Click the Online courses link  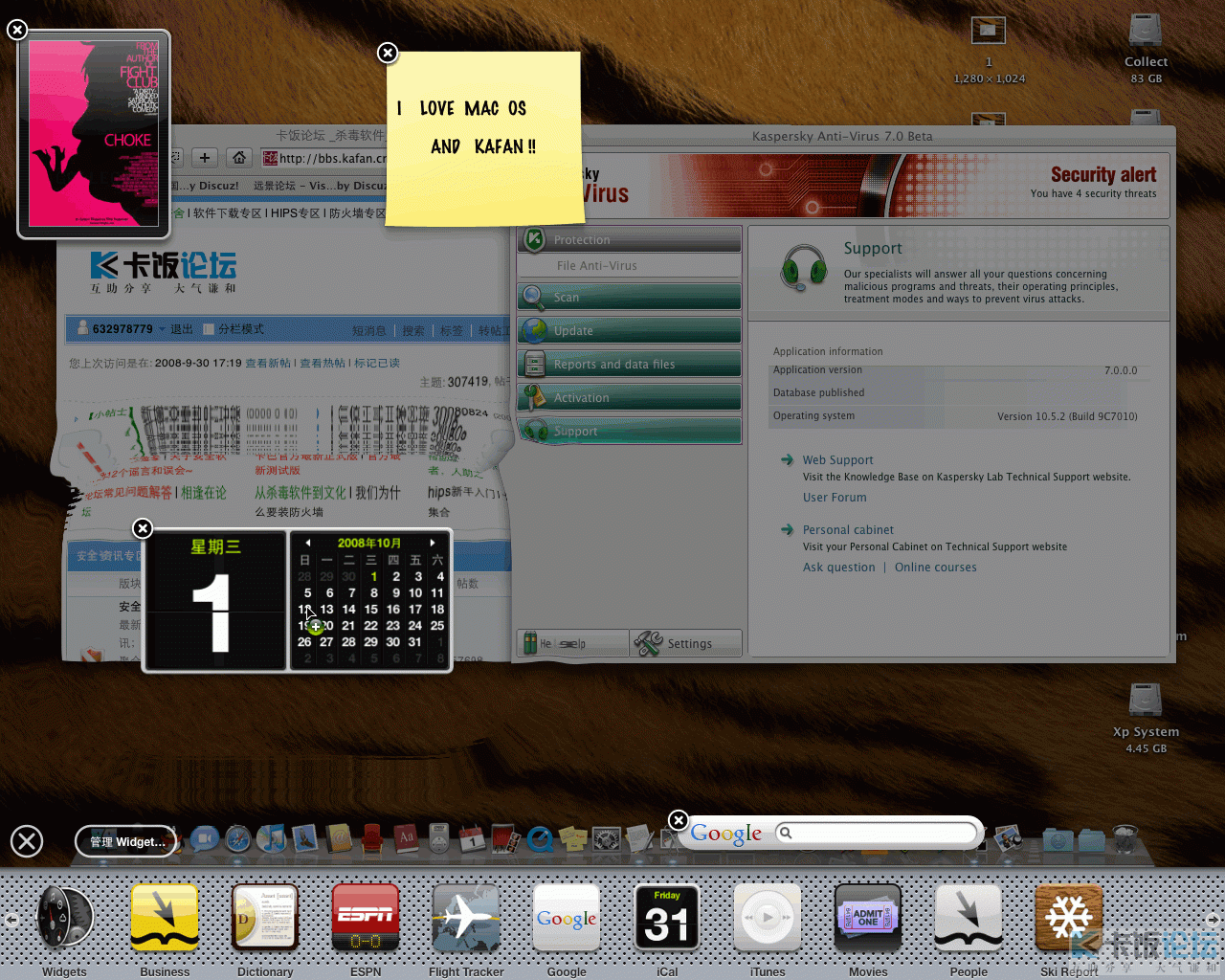tap(936, 568)
